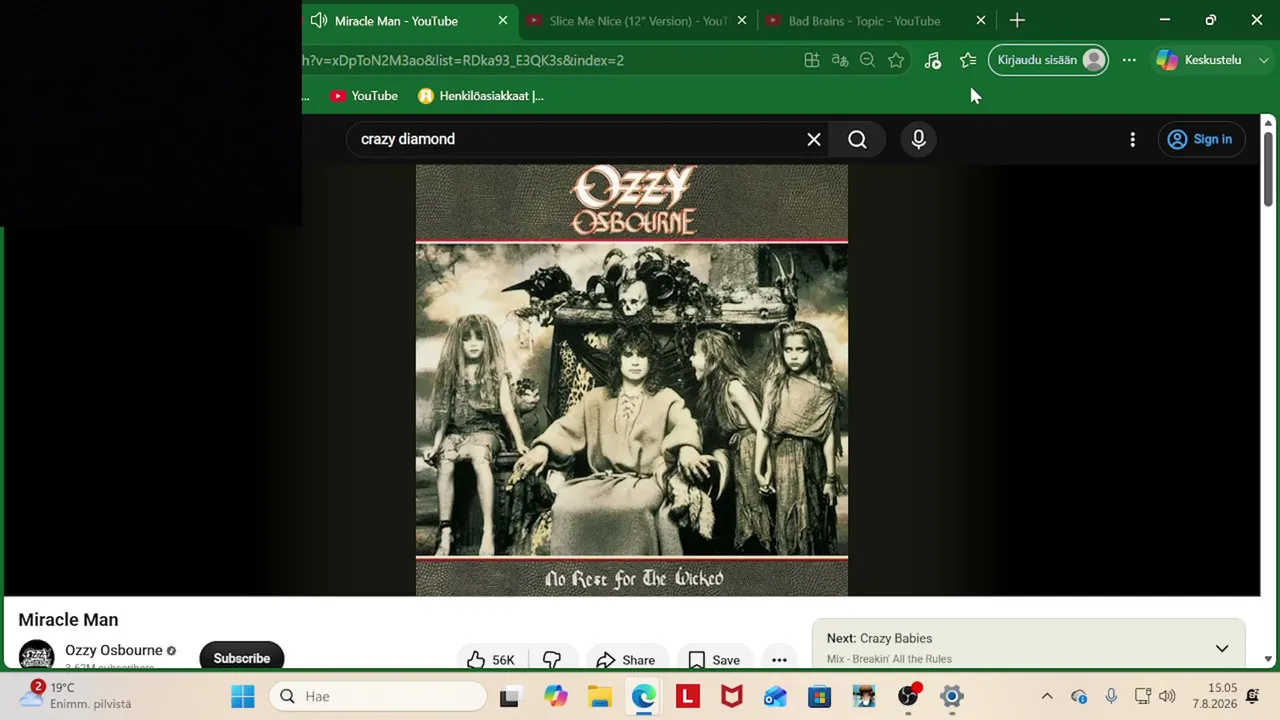Open File Explorer from the taskbar
Screen dimensions: 1280x720
click(x=599, y=696)
